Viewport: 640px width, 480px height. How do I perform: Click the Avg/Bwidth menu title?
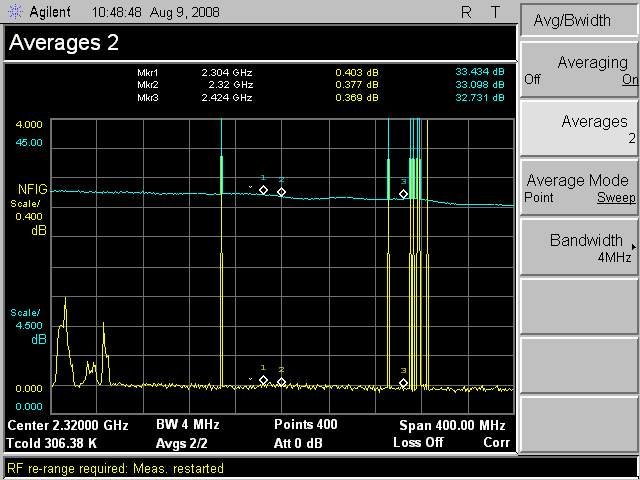click(572, 20)
